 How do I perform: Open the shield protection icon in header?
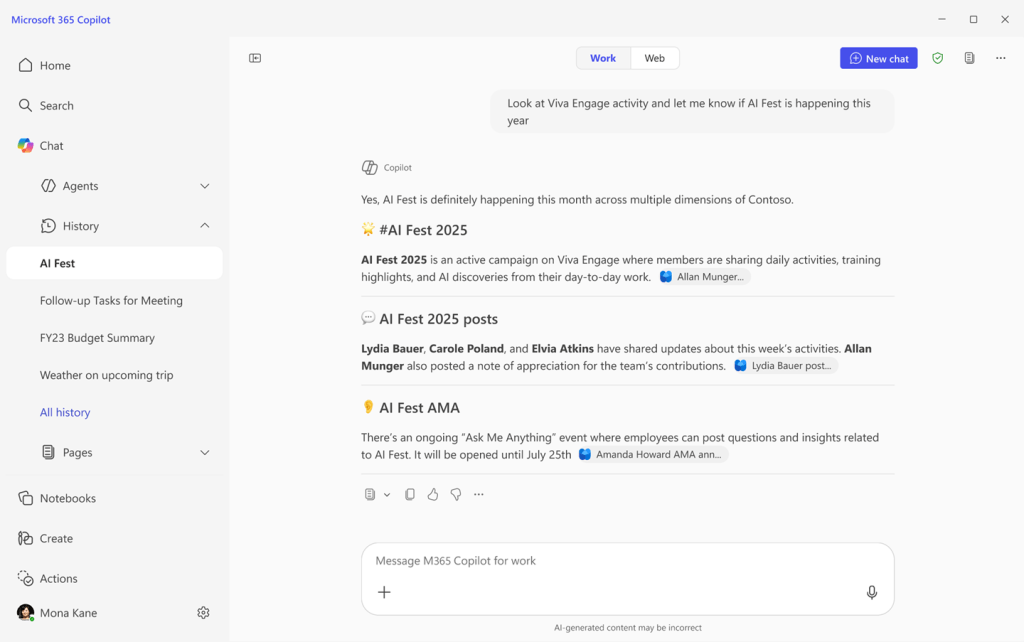click(x=937, y=58)
